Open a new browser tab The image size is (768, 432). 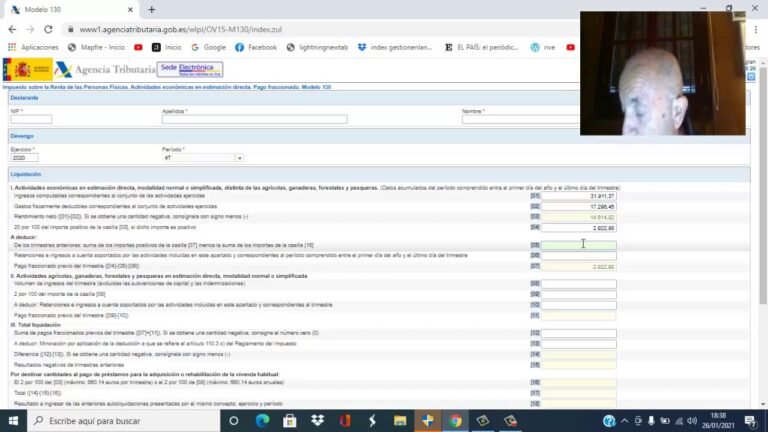(152, 9)
